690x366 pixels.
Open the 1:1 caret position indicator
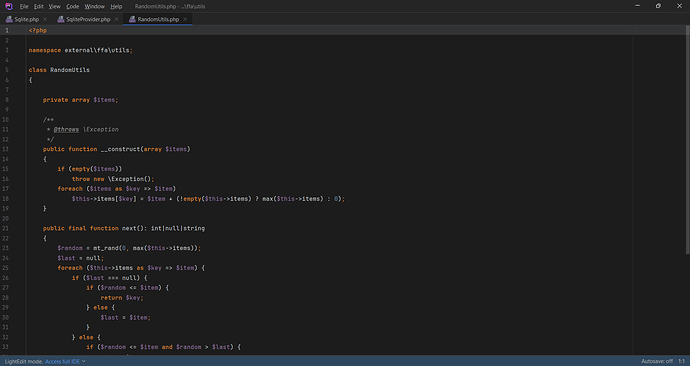coord(681,361)
